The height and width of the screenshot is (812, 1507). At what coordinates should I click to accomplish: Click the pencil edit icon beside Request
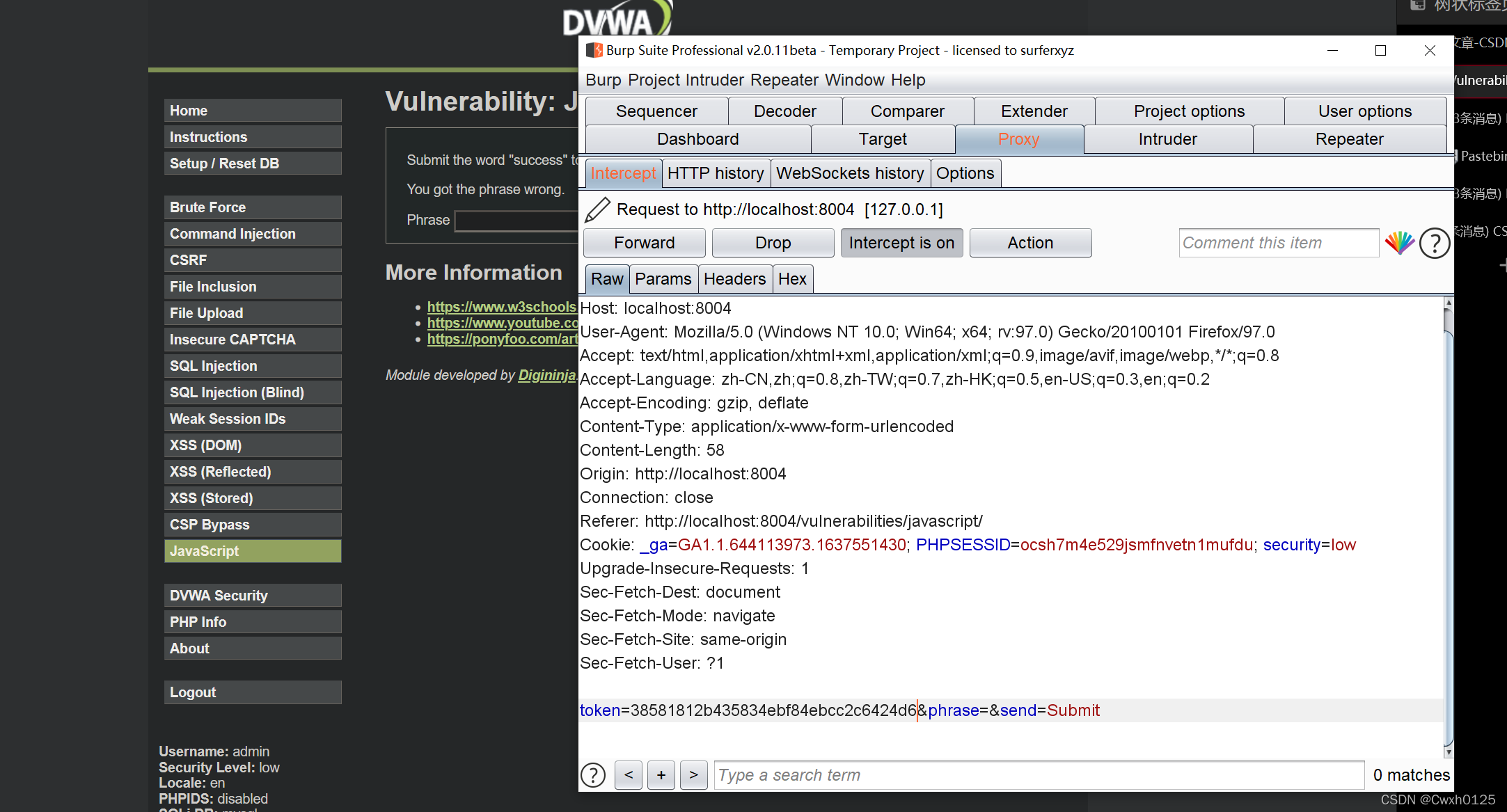[597, 209]
